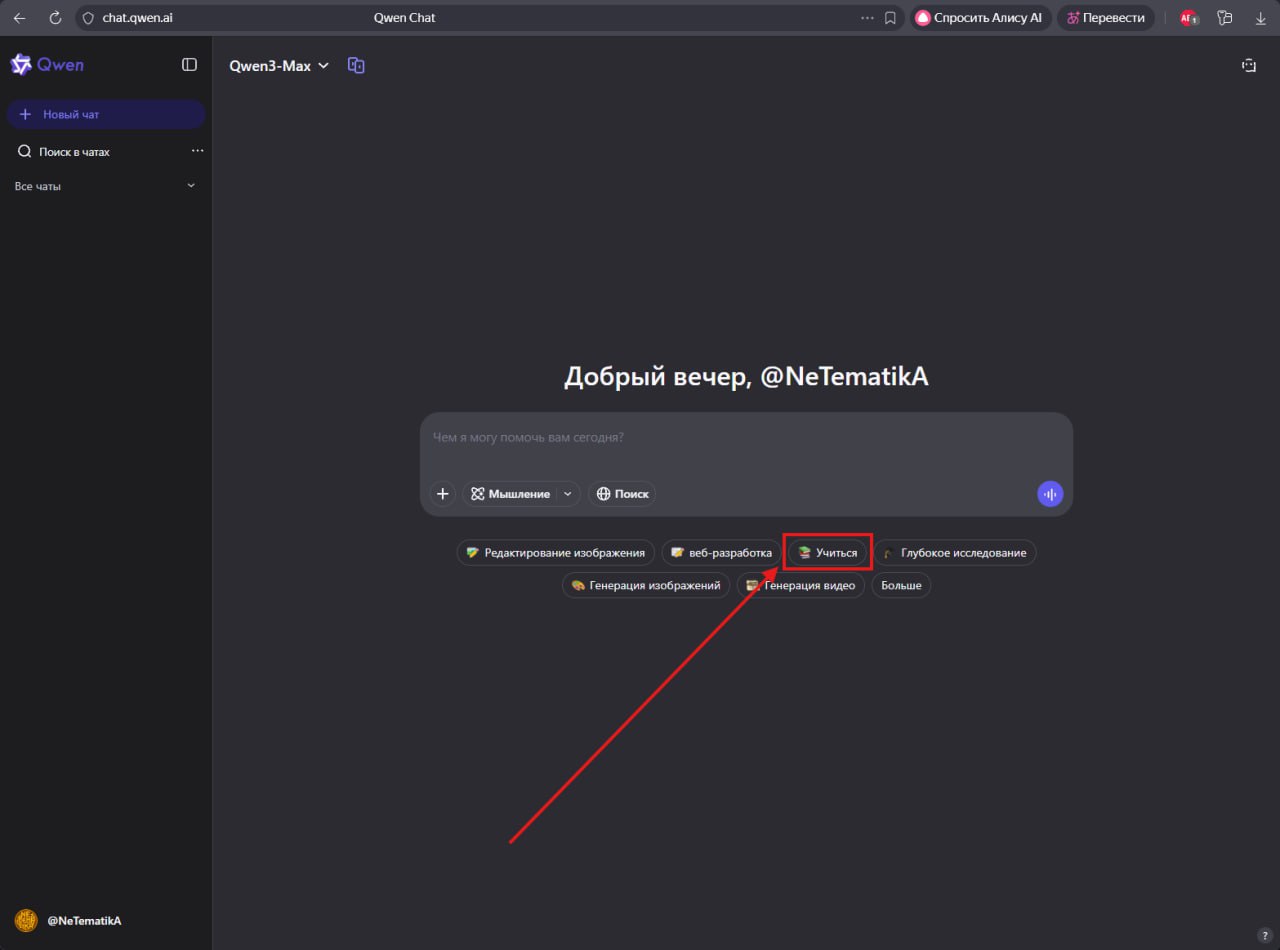Click the plus attachment button
Screen dimensions: 1280x950
click(x=443, y=494)
